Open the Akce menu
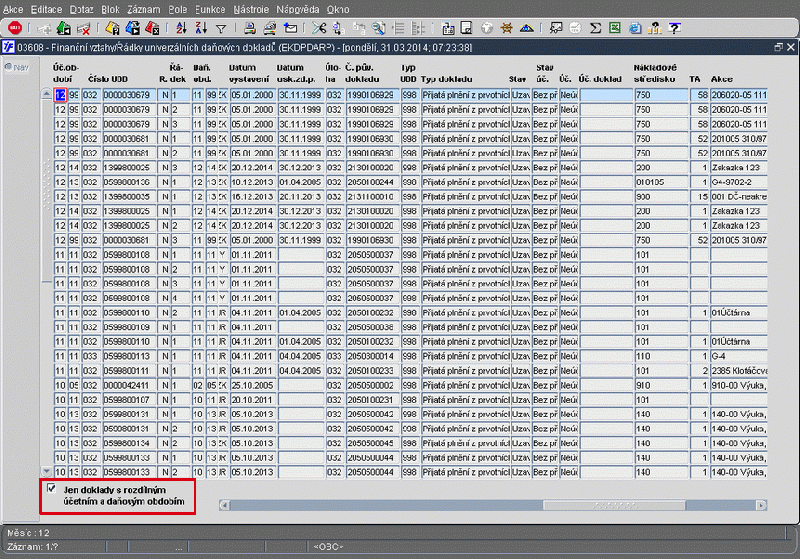 [x=13, y=9]
